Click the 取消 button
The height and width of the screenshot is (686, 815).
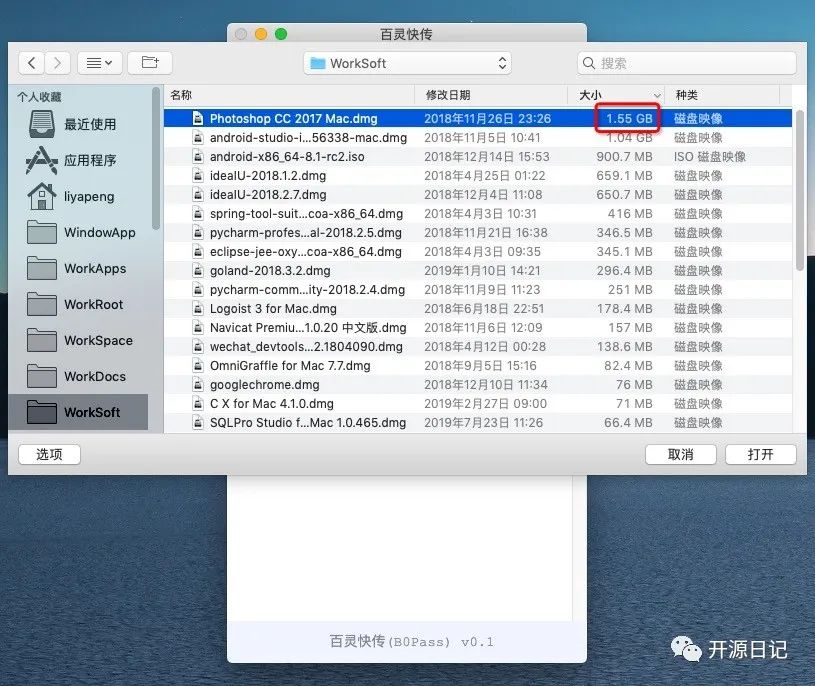point(681,454)
